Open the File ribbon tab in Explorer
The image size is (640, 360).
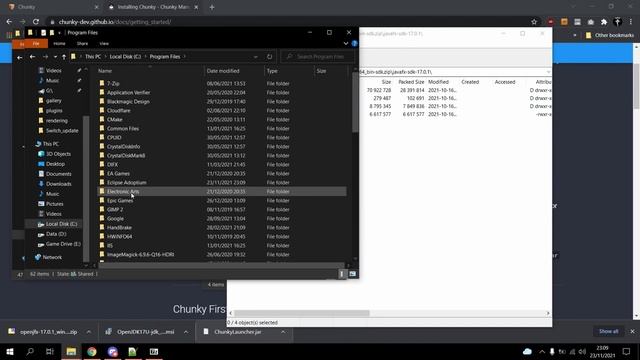(36, 43)
